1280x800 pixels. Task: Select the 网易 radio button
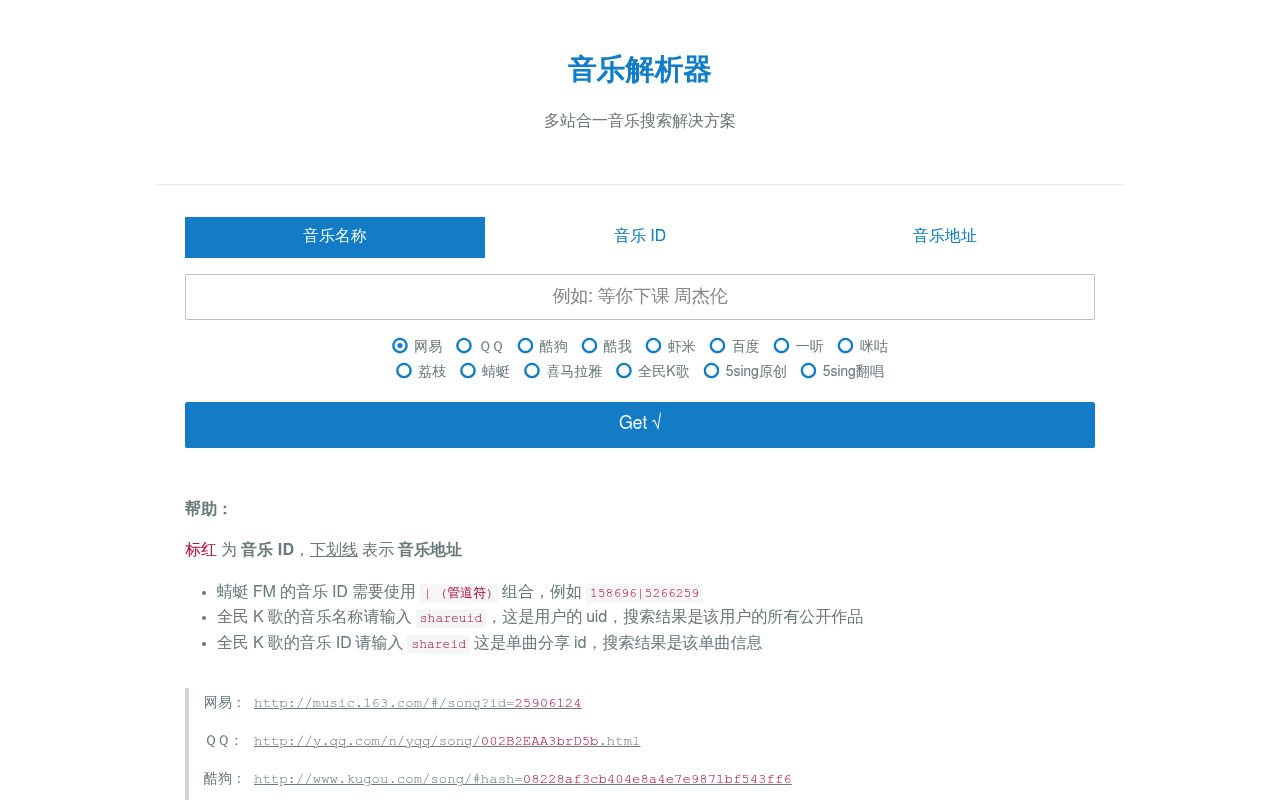click(x=400, y=346)
